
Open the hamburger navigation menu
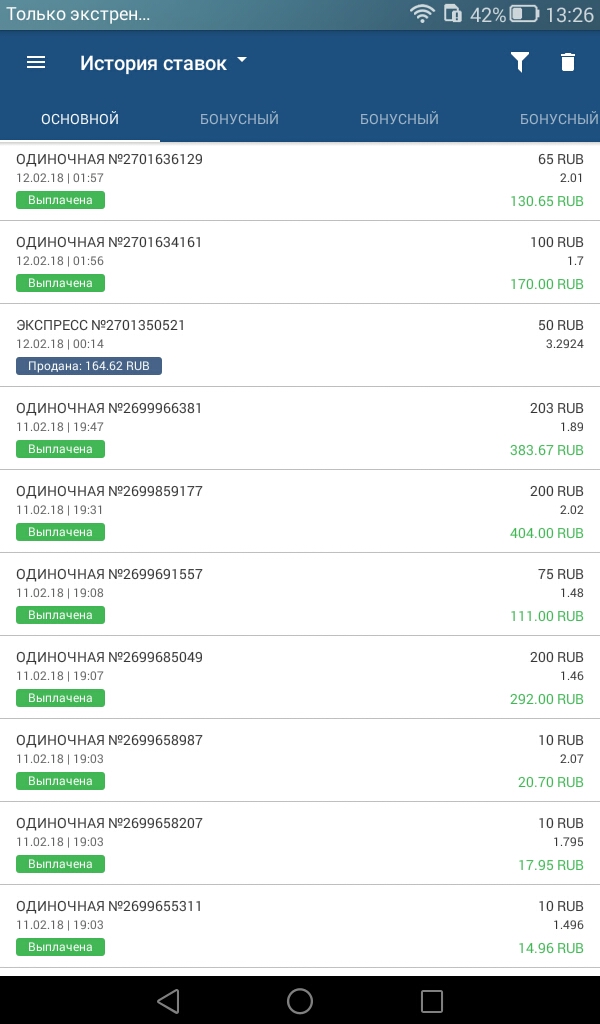click(x=36, y=62)
